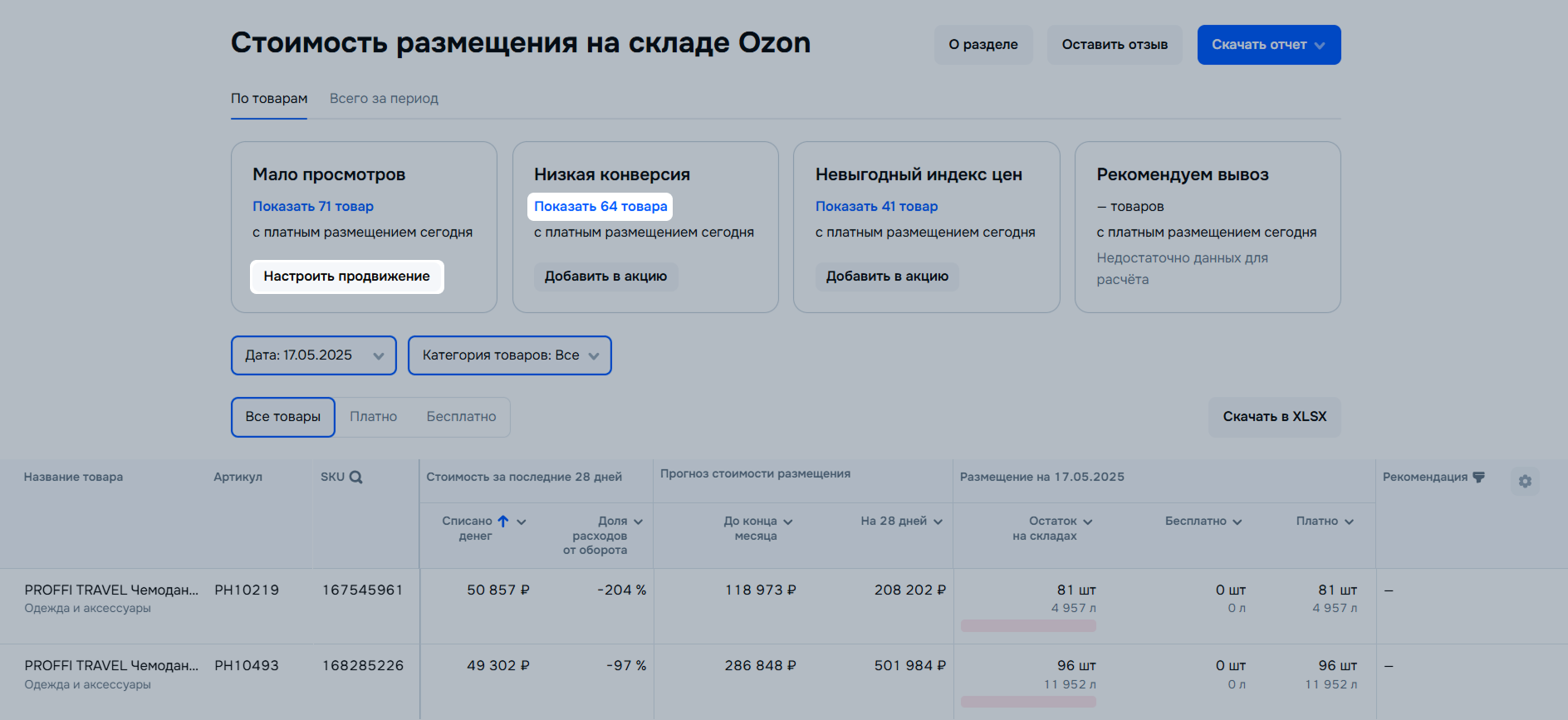Click the -204 % expense share value
Image resolution: width=1568 pixels, height=720 pixels.
(x=621, y=590)
